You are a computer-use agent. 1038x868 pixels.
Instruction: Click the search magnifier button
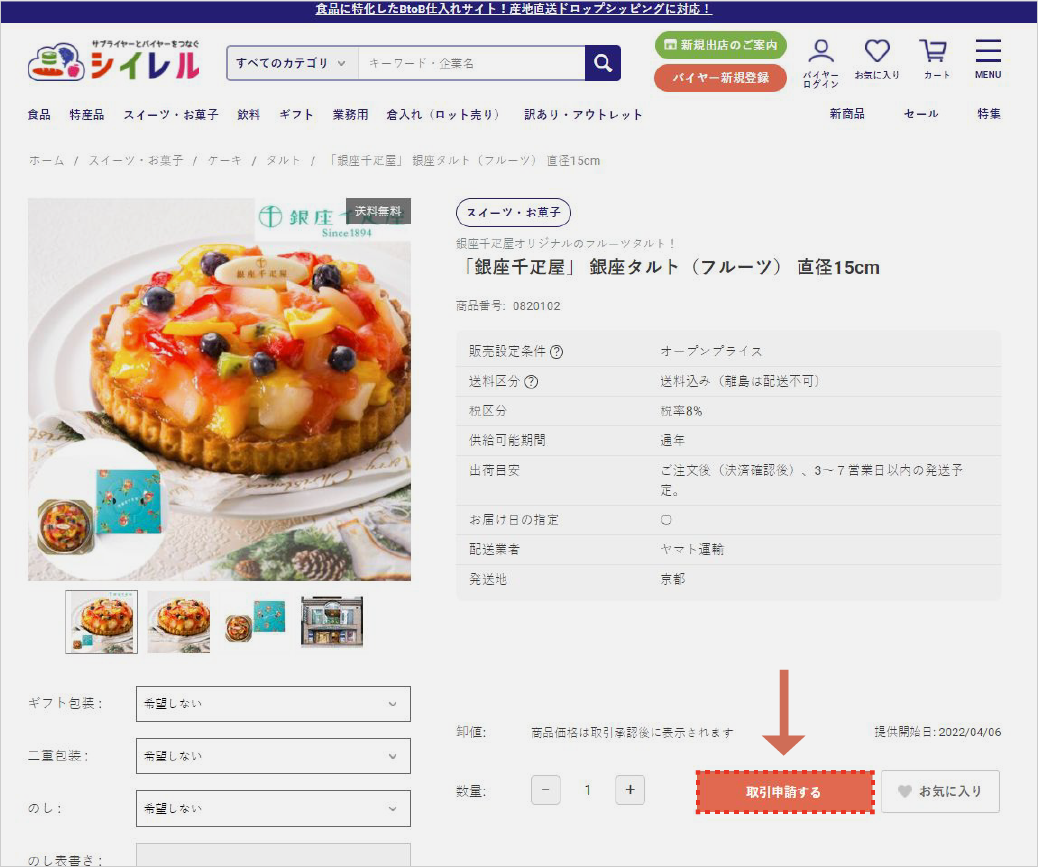(x=602, y=63)
